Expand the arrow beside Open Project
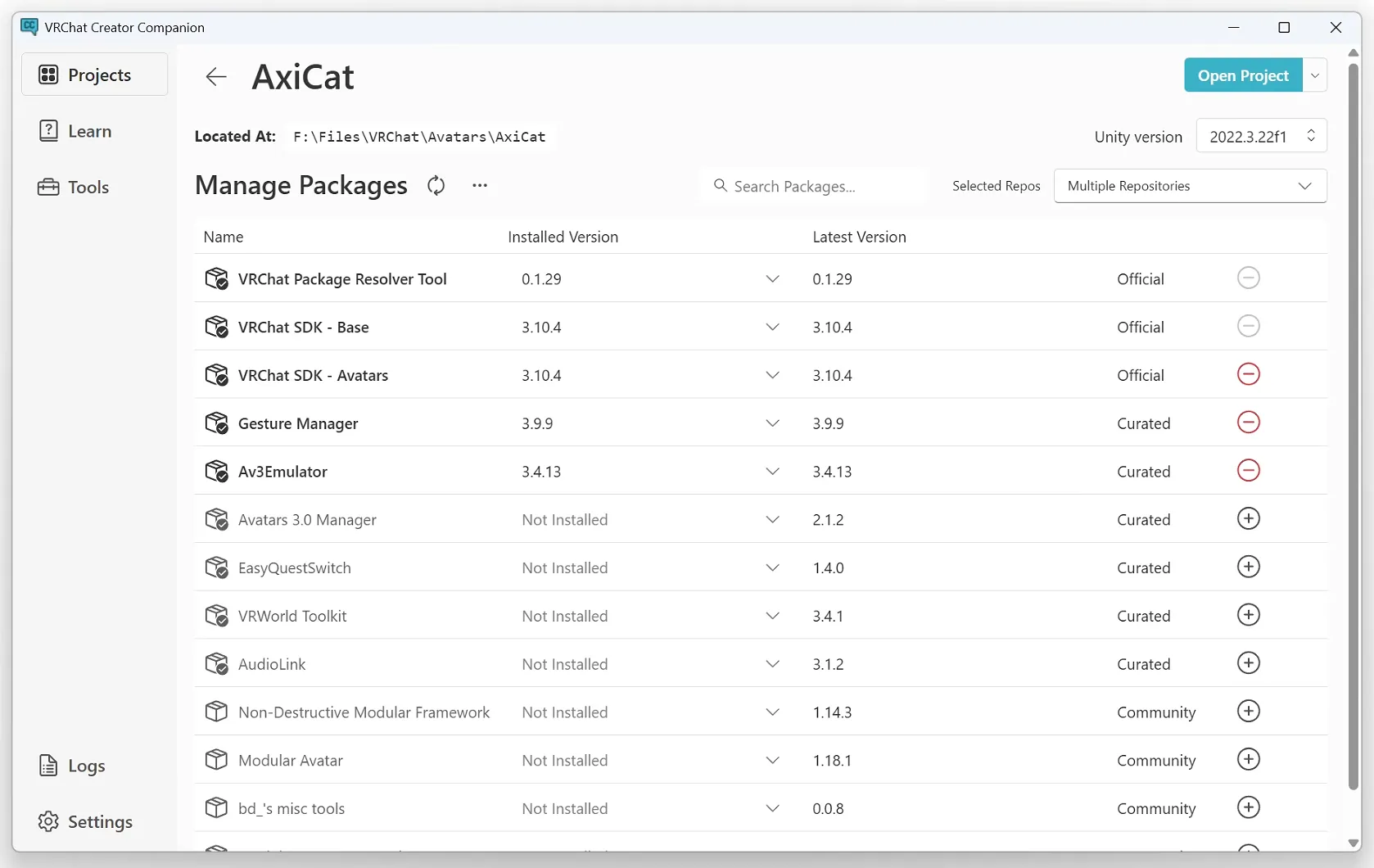 [1315, 75]
